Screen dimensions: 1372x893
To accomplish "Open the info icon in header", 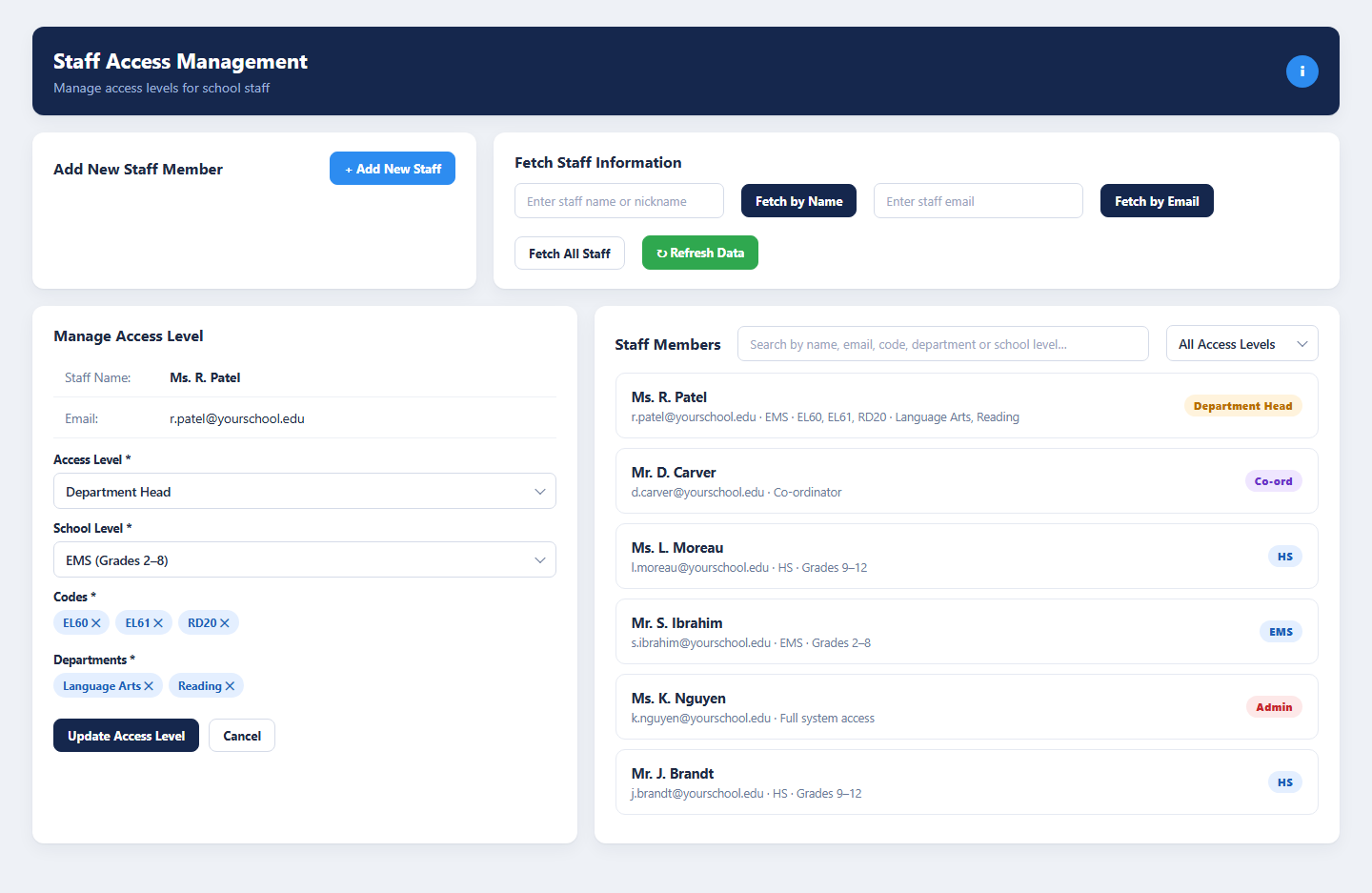I will point(1301,71).
